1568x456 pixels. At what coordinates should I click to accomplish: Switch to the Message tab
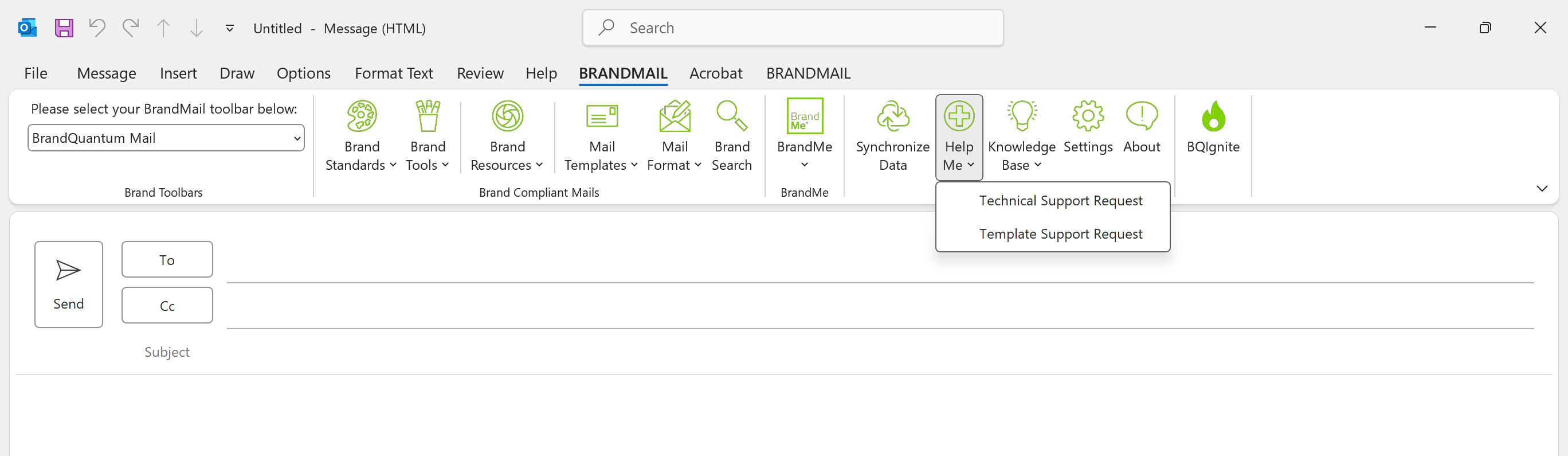click(x=107, y=73)
